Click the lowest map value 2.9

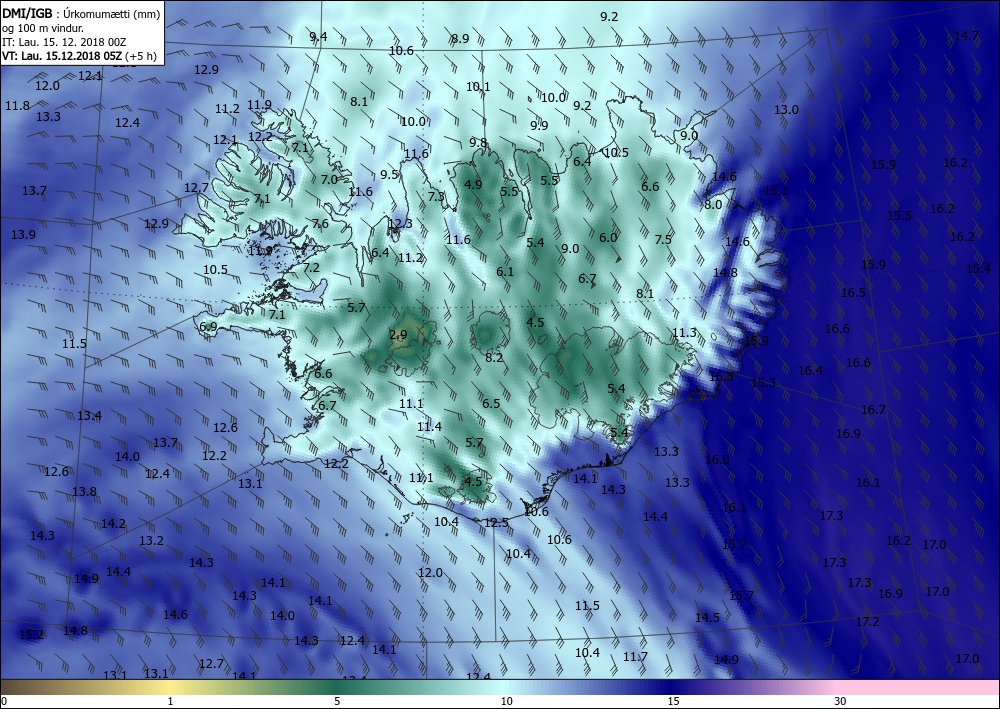[x=398, y=335]
